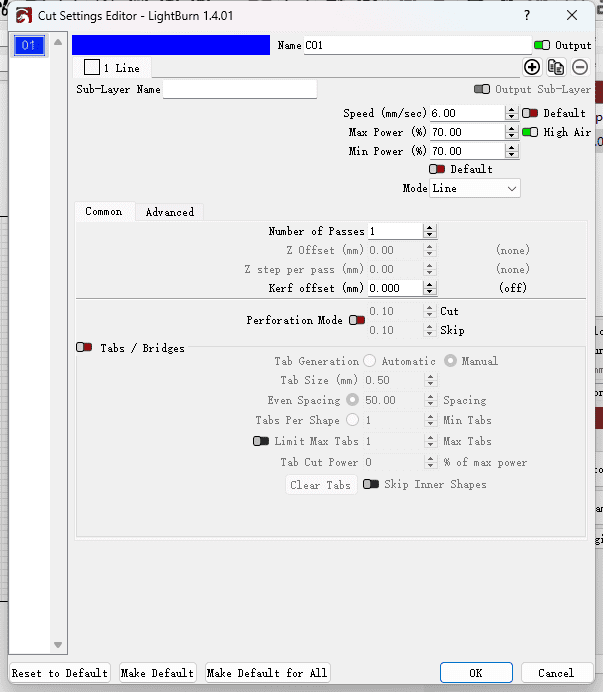This screenshot has height=692, width=603.
Task: Click the Kerf offset value field 0.000
Action: 396,288
